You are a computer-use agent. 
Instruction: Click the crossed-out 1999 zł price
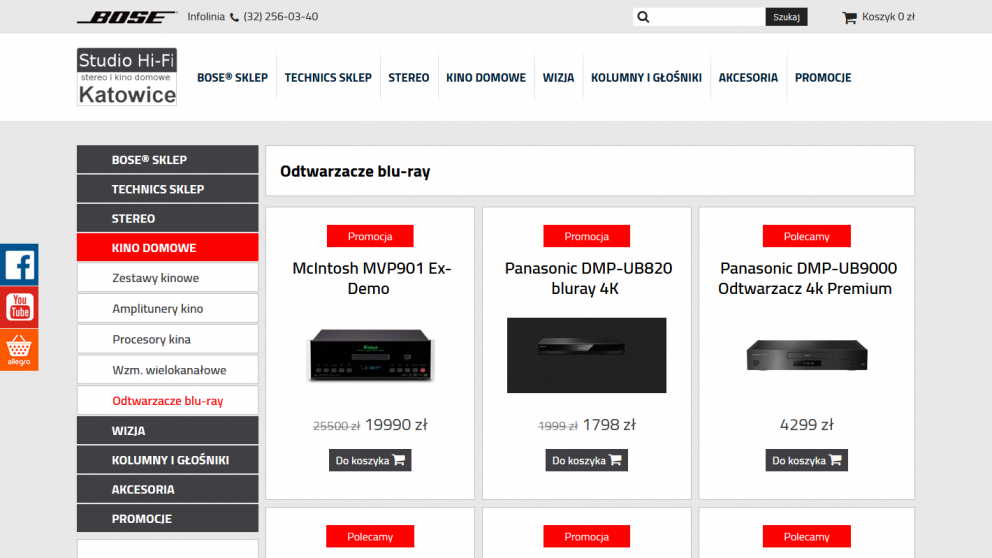coord(558,426)
